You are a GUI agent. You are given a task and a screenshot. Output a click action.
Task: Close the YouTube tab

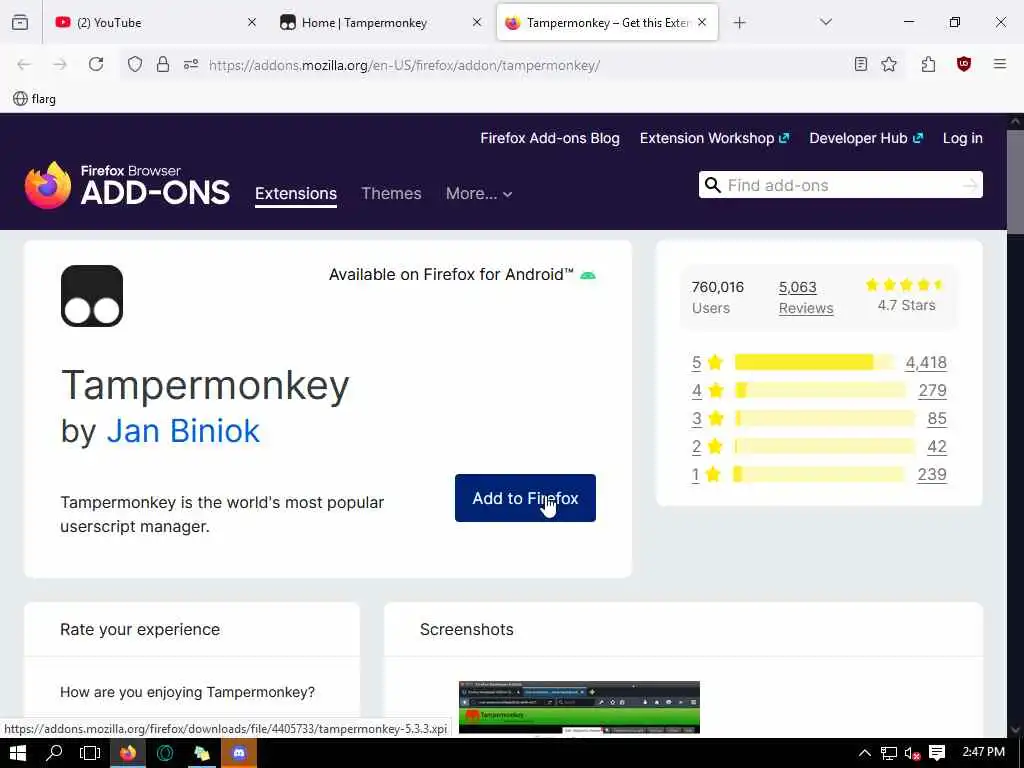point(252,22)
